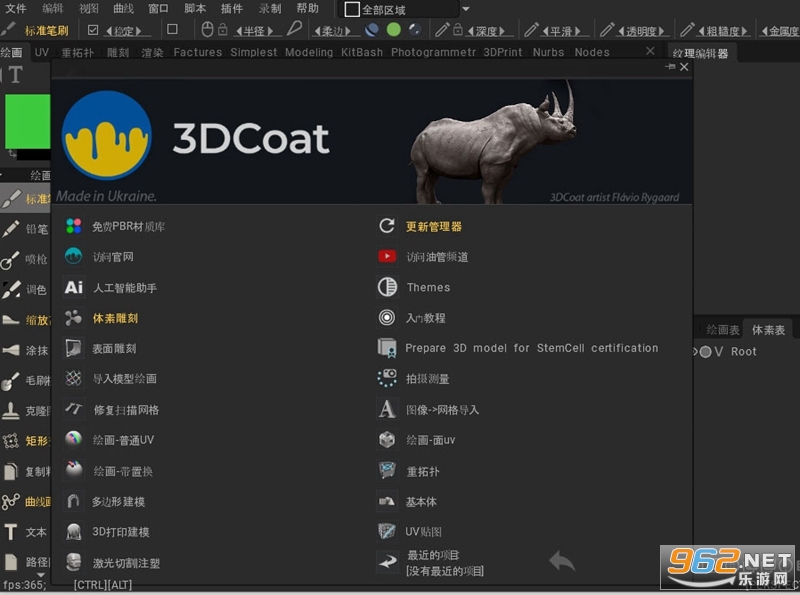Open 入门教程 link
The image size is (800, 595).
426,318
